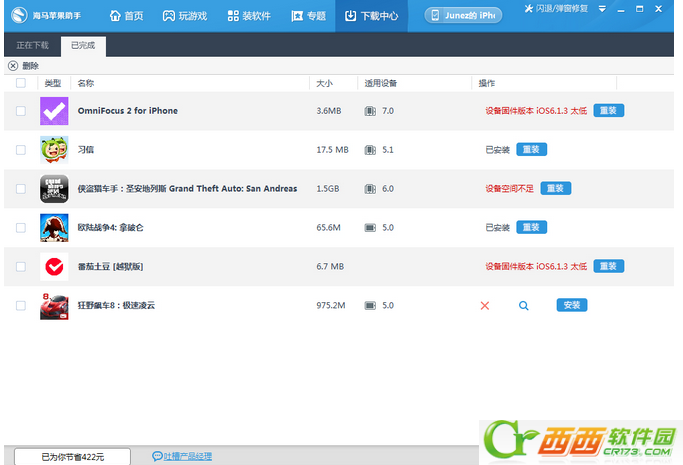The width and height of the screenshot is (683, 465).
Task: Click OmniFocus 设备固件版本 iOS6.1.3 太低 warning
Action: pos(536,111)
